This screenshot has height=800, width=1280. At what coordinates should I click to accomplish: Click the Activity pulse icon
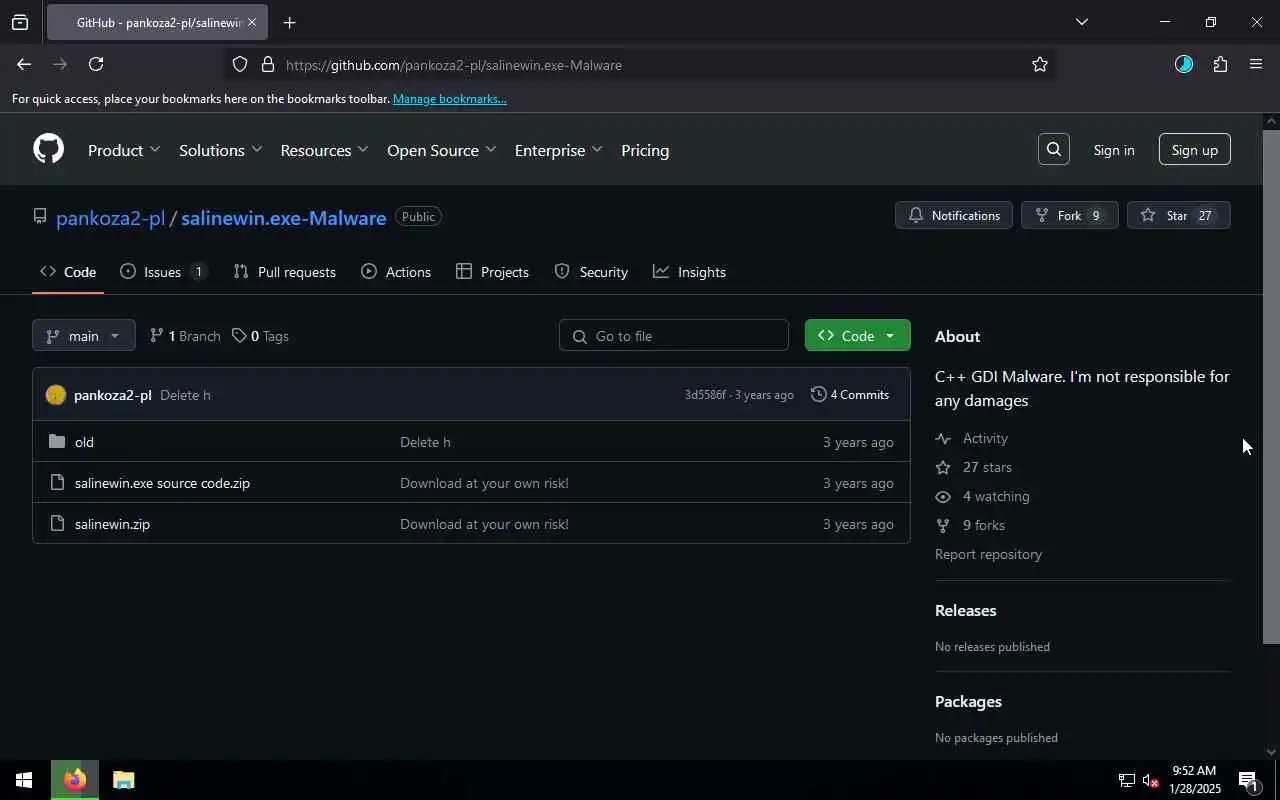pyautogui.click(x=943, y=439)
